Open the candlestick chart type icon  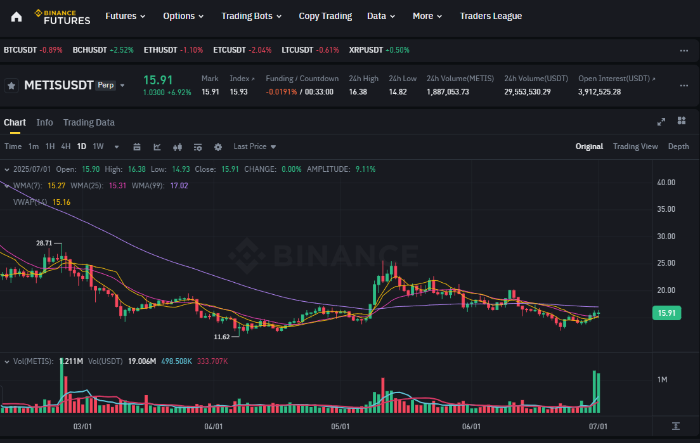178,147
